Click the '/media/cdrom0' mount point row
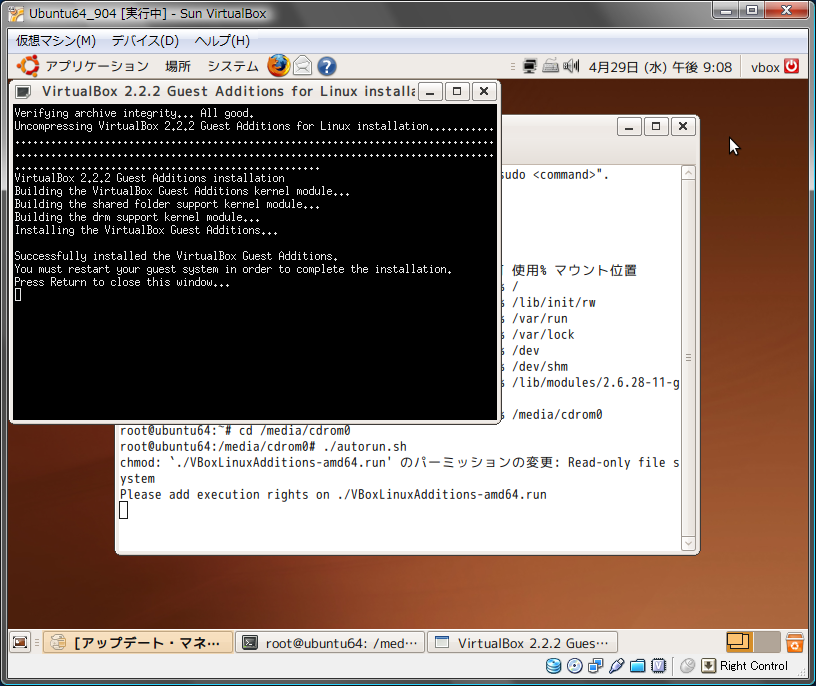The width and height of the screenshot is (816, 686). [x=557, y=415]
